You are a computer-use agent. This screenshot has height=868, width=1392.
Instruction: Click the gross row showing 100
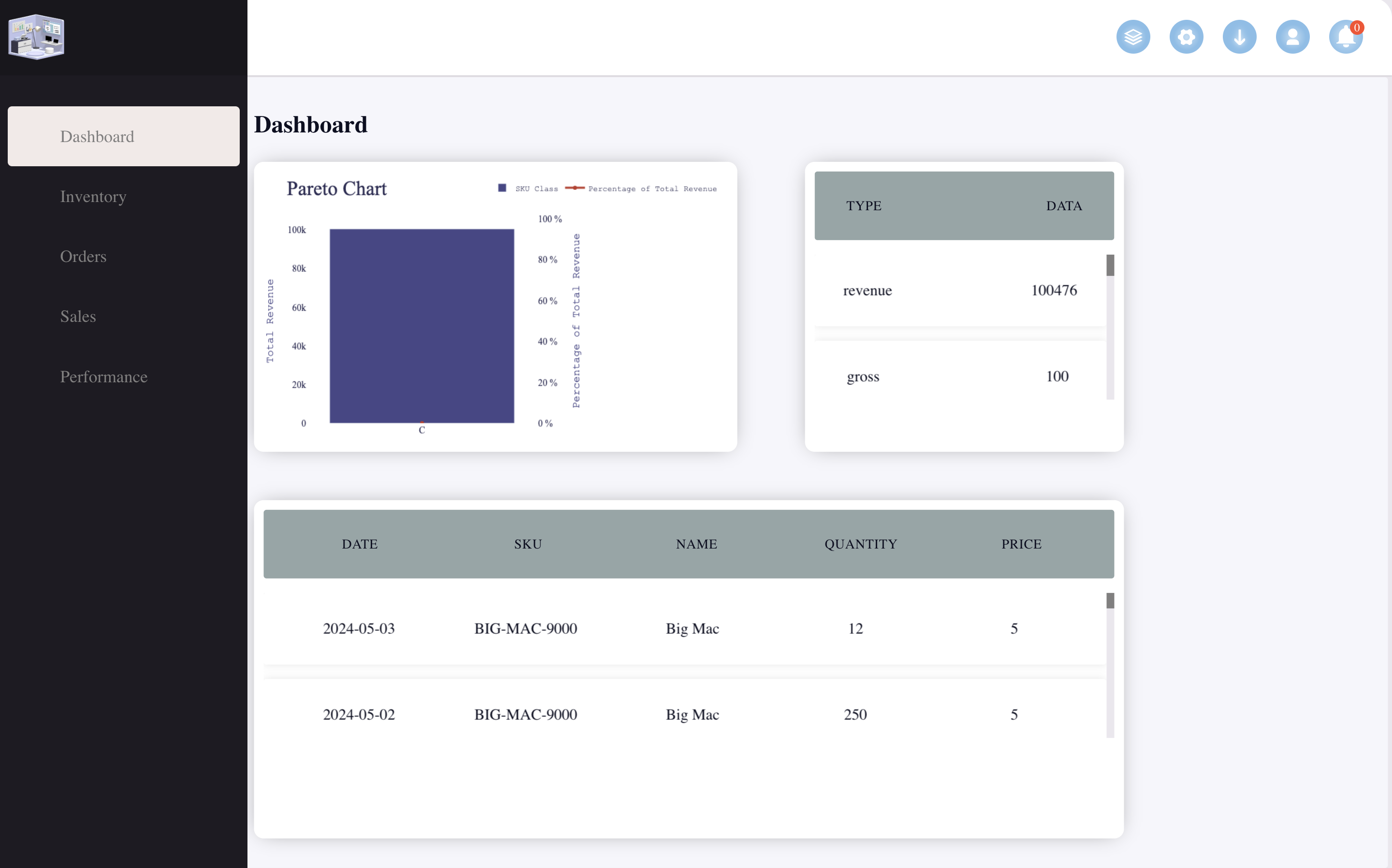[958, 376]
